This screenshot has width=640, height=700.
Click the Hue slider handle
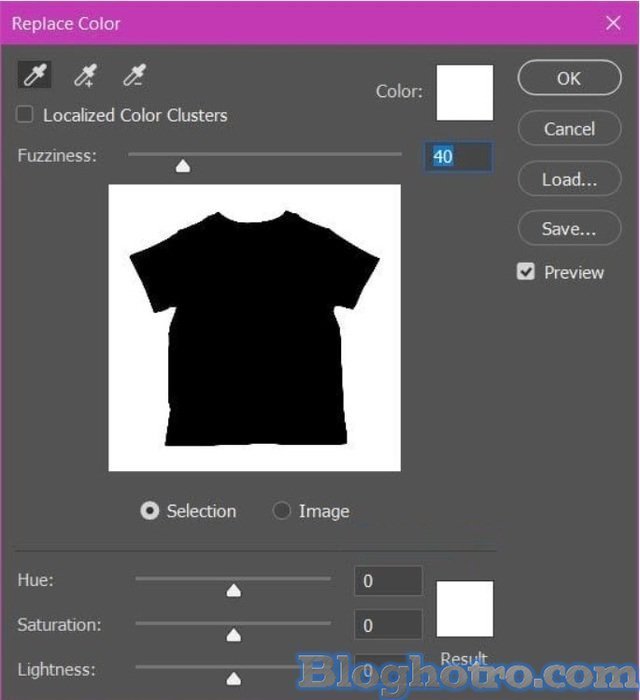[x=234, y=591]
